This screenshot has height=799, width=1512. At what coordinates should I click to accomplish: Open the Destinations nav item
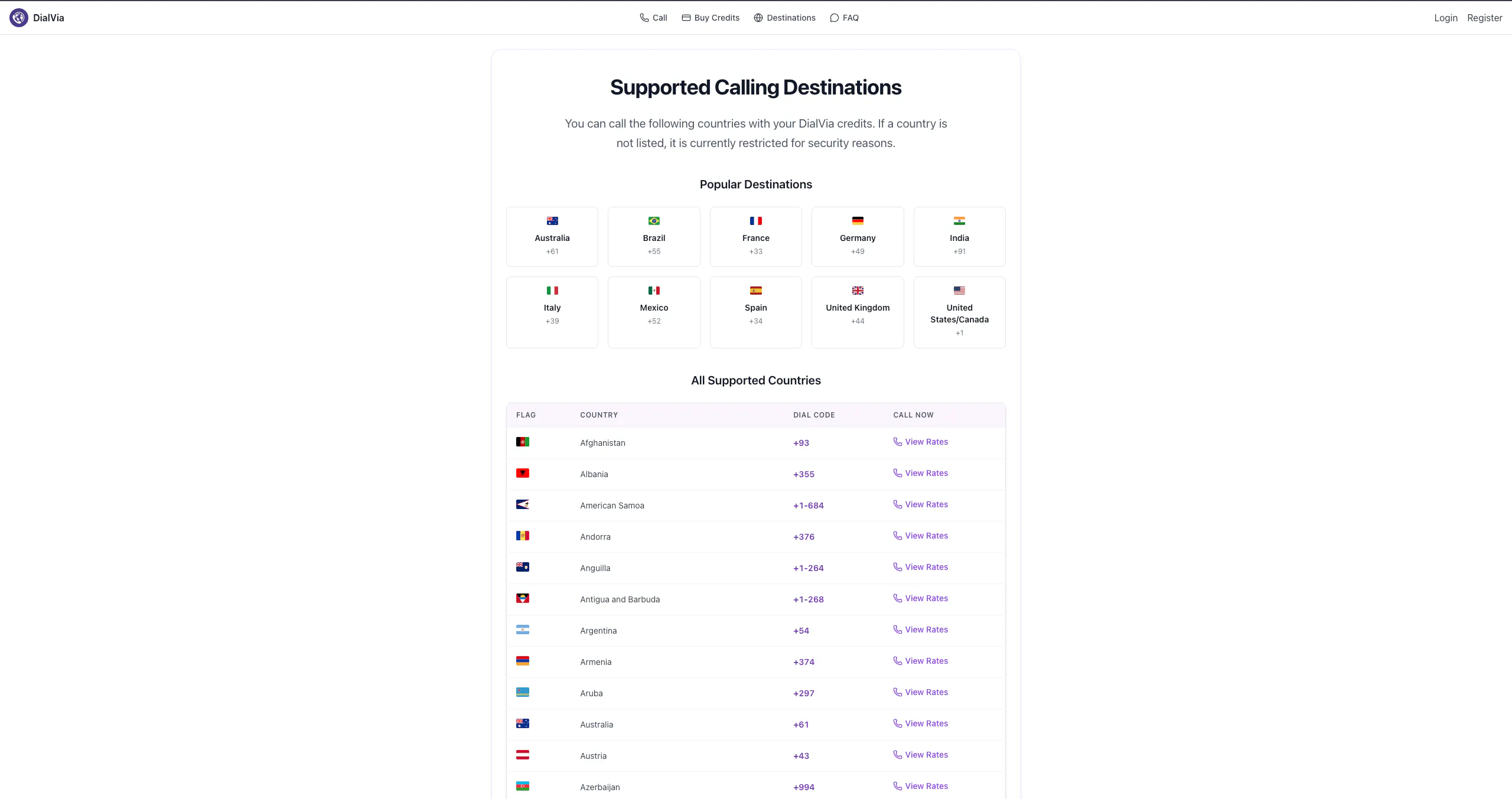784,18
